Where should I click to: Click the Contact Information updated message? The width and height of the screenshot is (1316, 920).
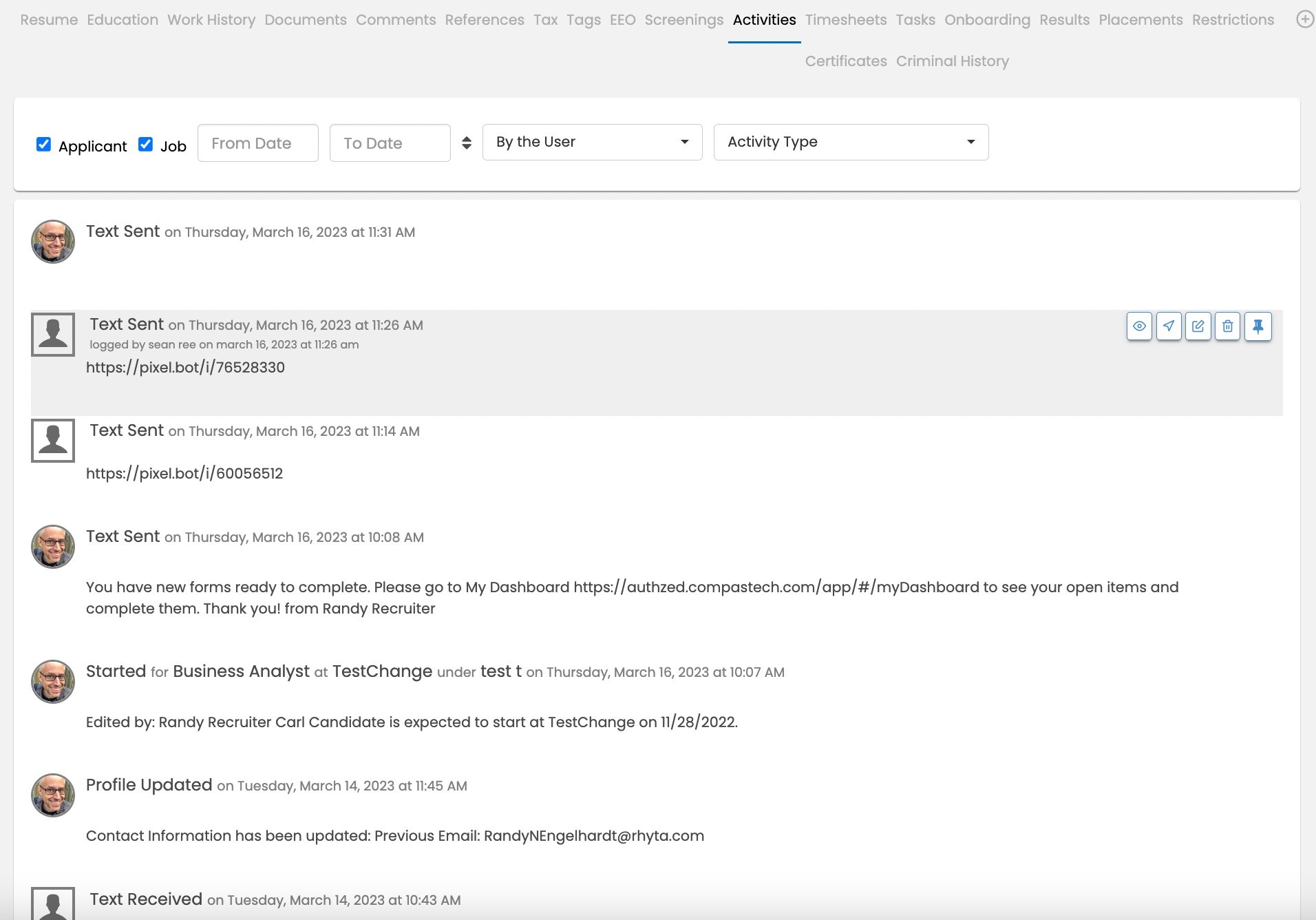[395, 836]
